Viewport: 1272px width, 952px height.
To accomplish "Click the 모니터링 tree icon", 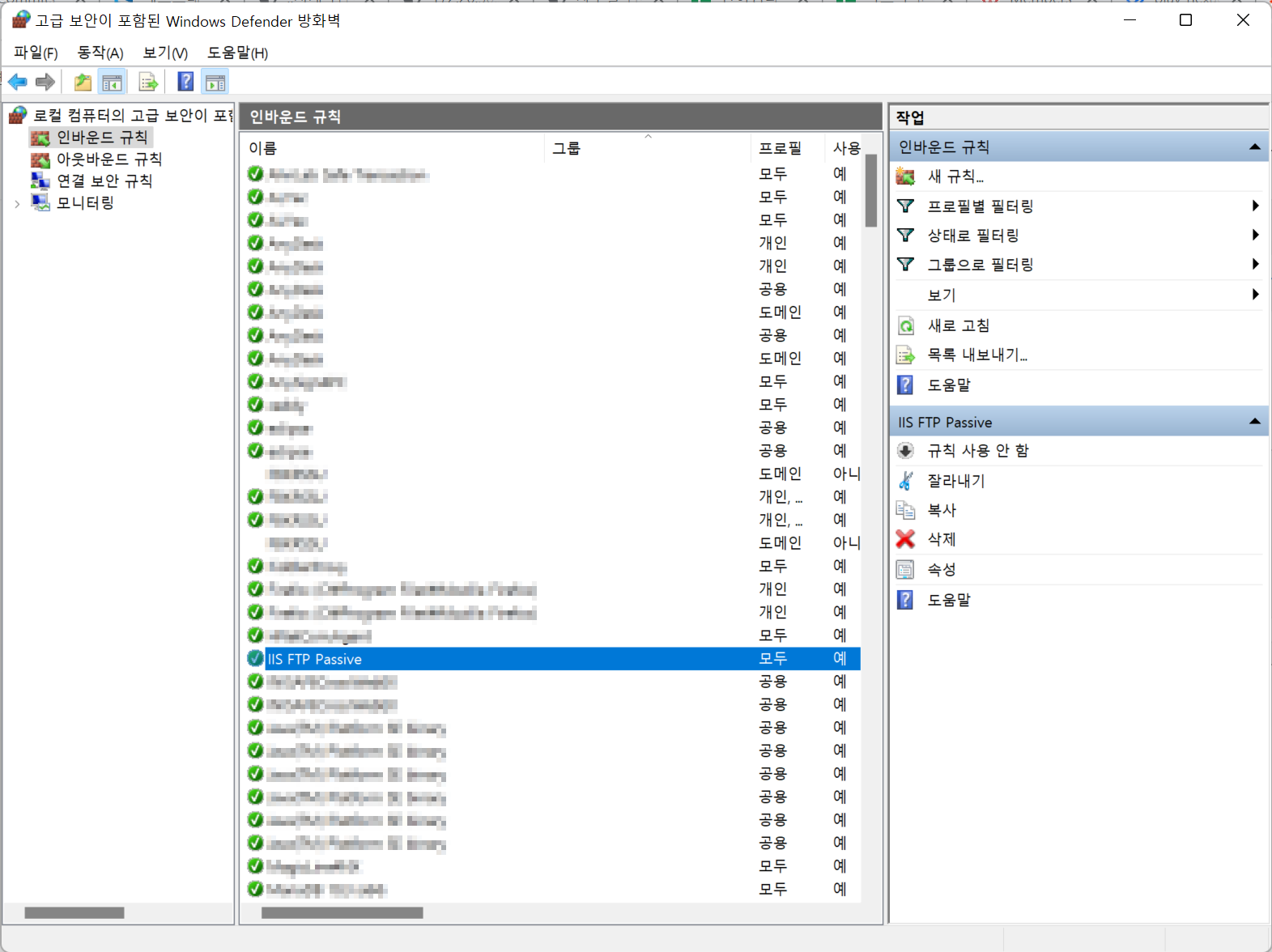I will [40, 202].
